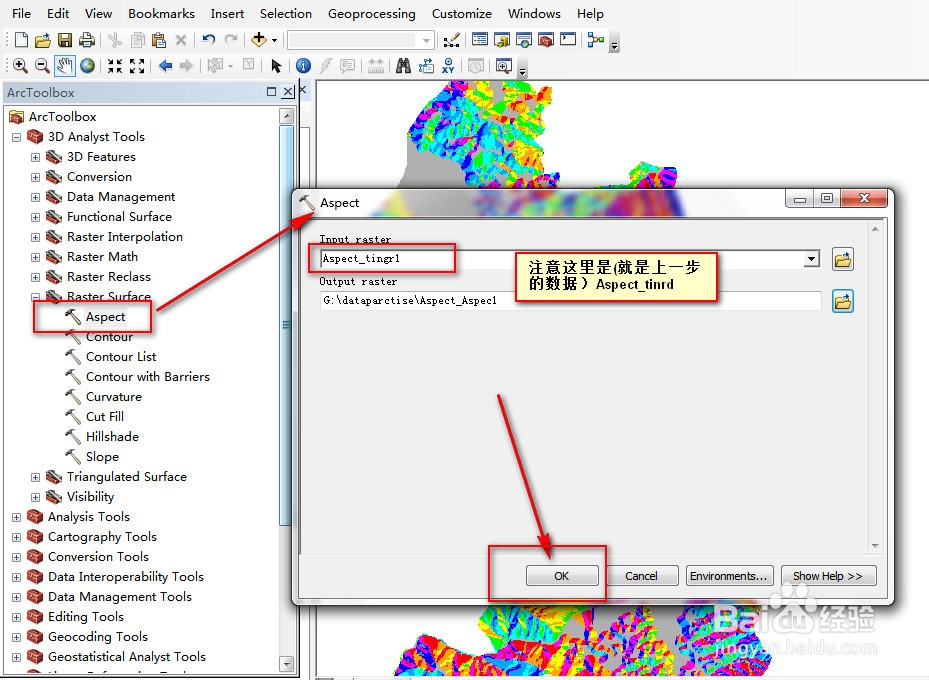Expand the Visibility toolset
Screen dimensions: 929x680
(36, 498)
